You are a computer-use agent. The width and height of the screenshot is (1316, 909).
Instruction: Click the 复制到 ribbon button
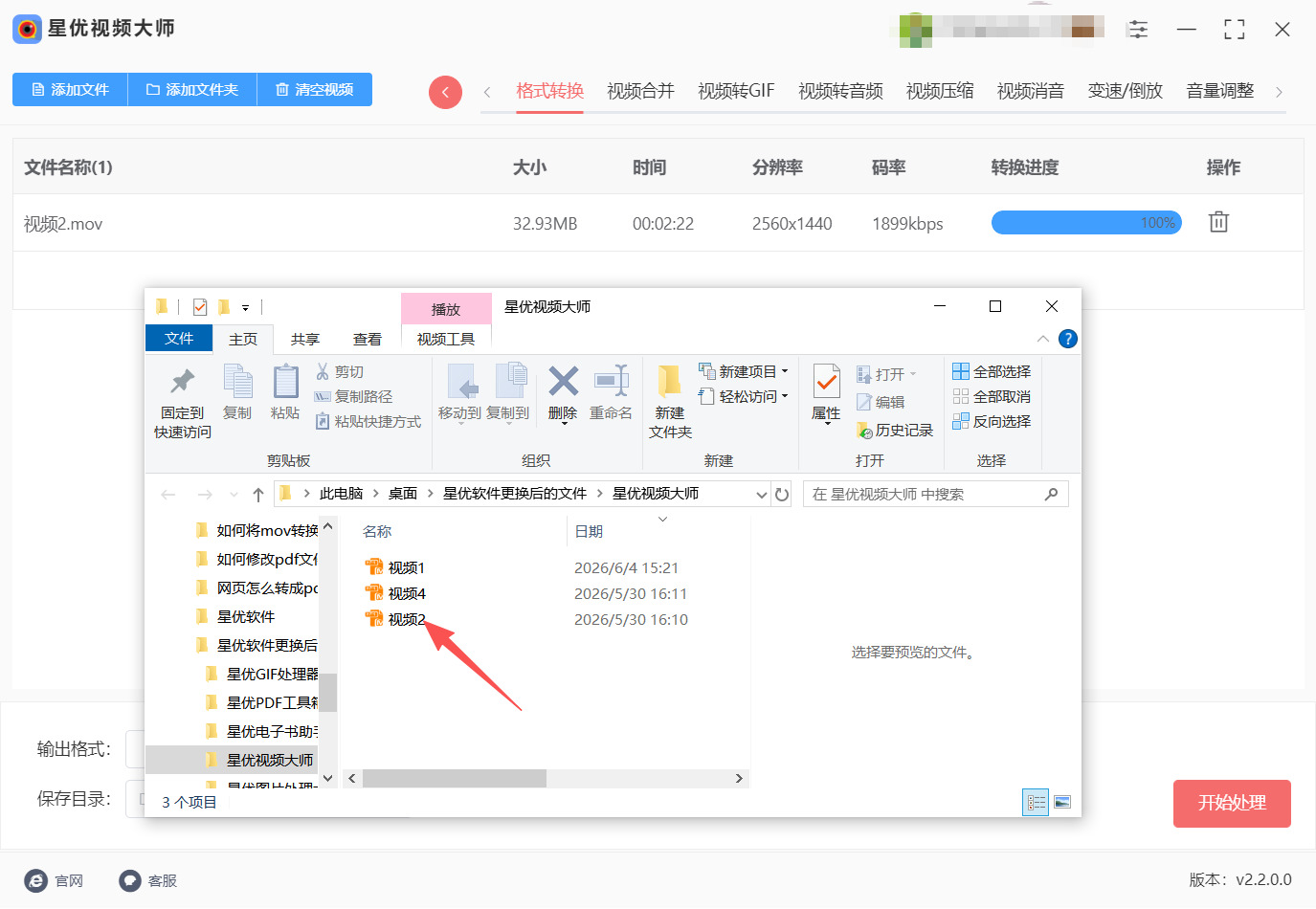click(507, 392)
